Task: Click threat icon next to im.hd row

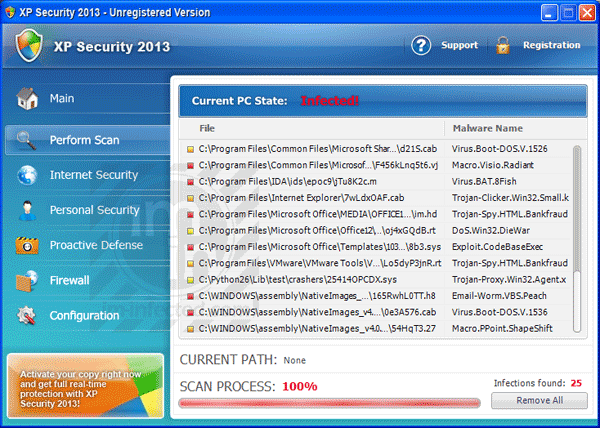Action: coord(190,215)
